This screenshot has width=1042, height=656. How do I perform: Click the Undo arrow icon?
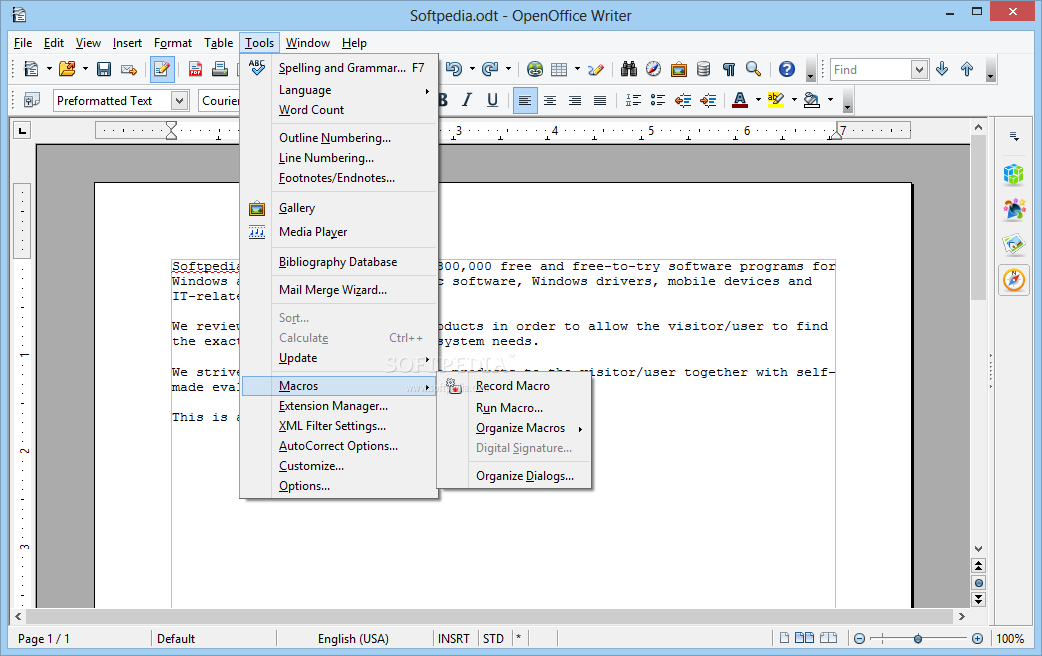coord(454,69)
